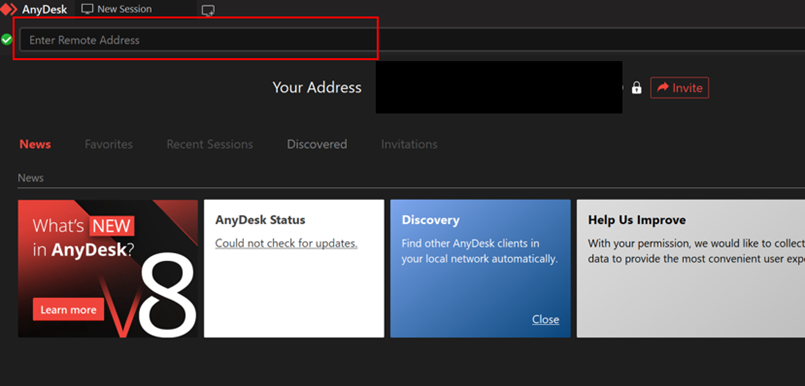This screenshot has height=386, width=805.
Task: Click the Your Address label
Action: point(317,87)
